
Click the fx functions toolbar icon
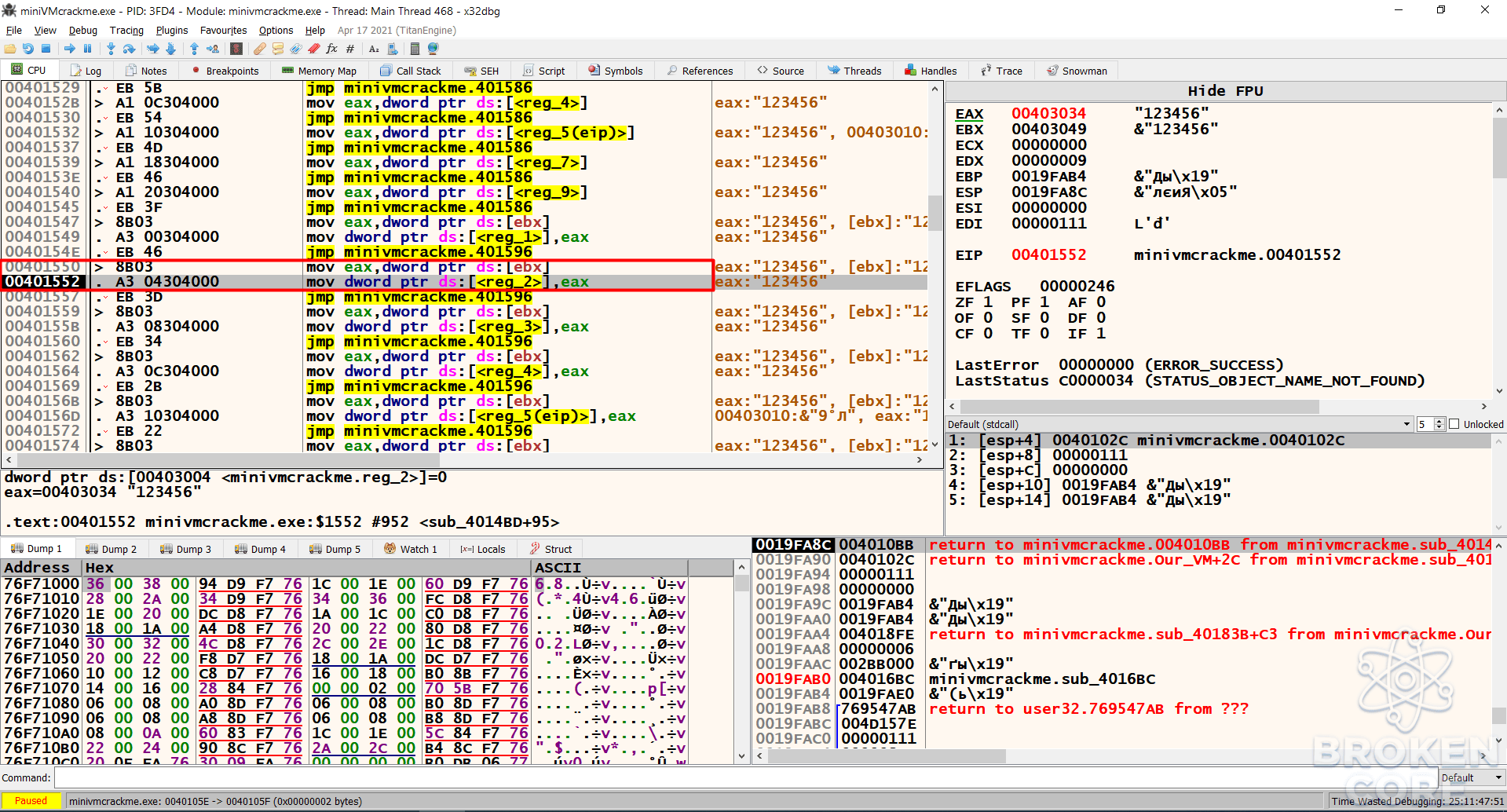331,49
